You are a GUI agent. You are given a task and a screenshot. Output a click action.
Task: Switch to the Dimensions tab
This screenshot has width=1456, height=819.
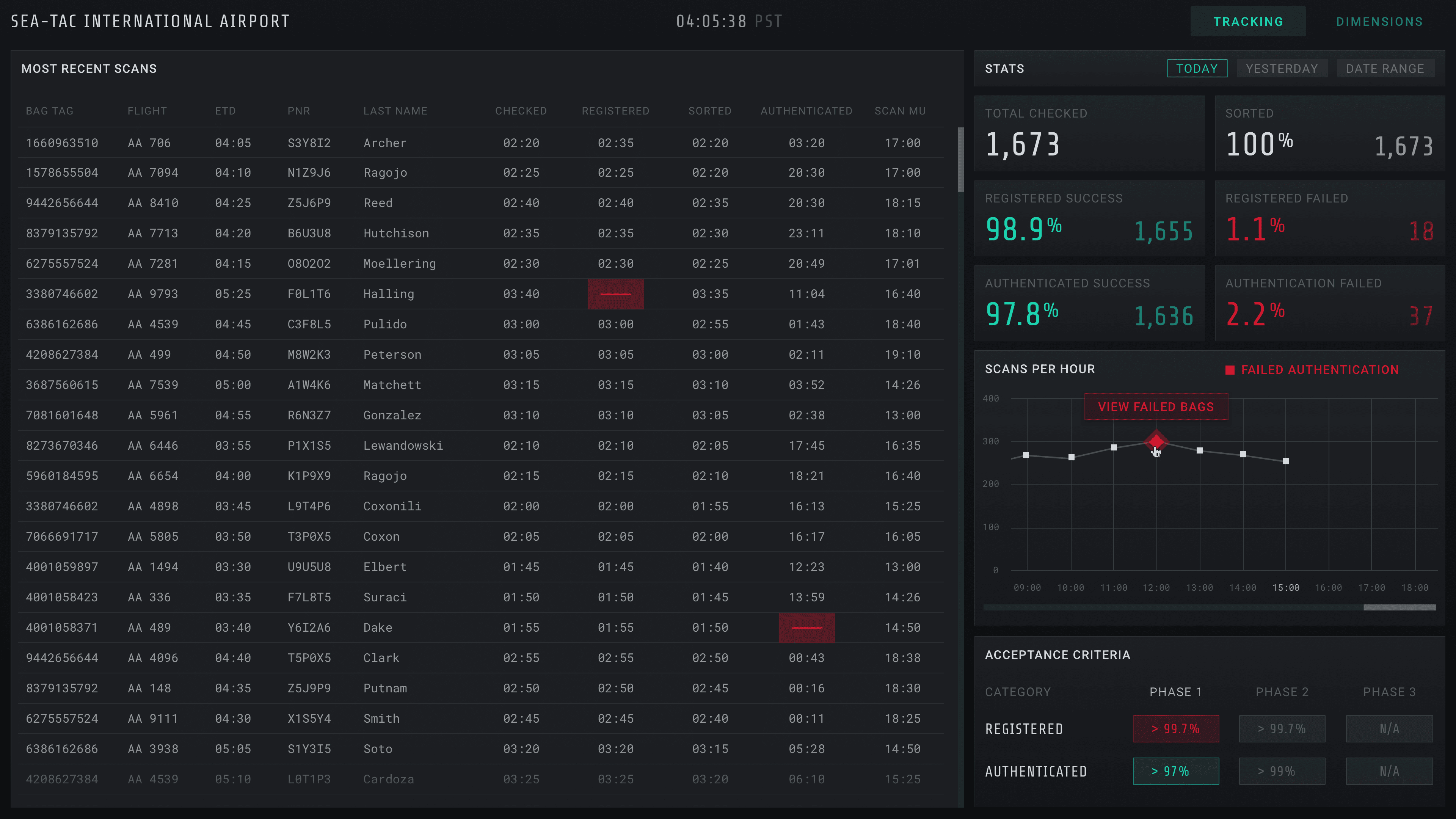point(1379,22)
